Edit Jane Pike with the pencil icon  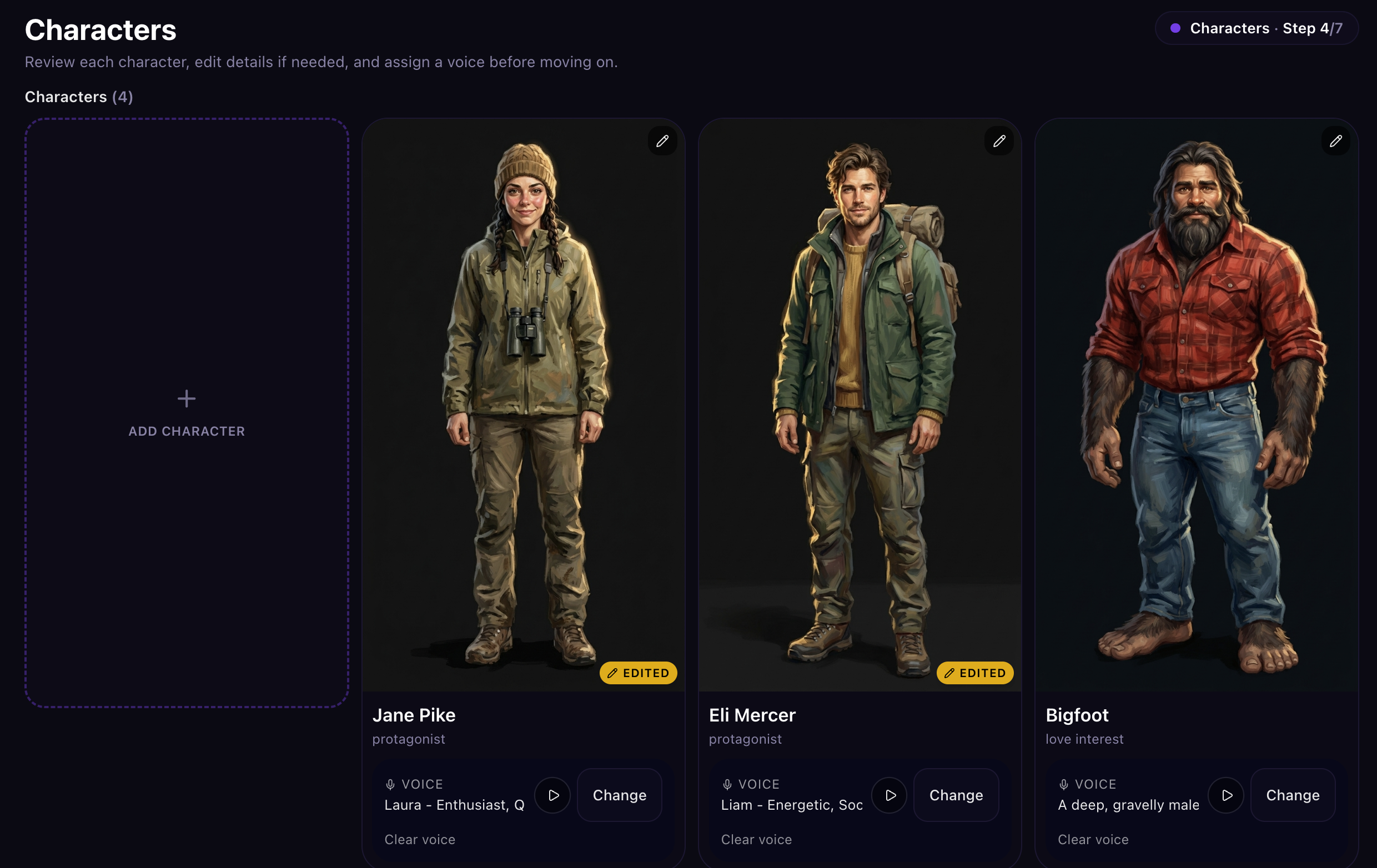click(x=662, y=140)
